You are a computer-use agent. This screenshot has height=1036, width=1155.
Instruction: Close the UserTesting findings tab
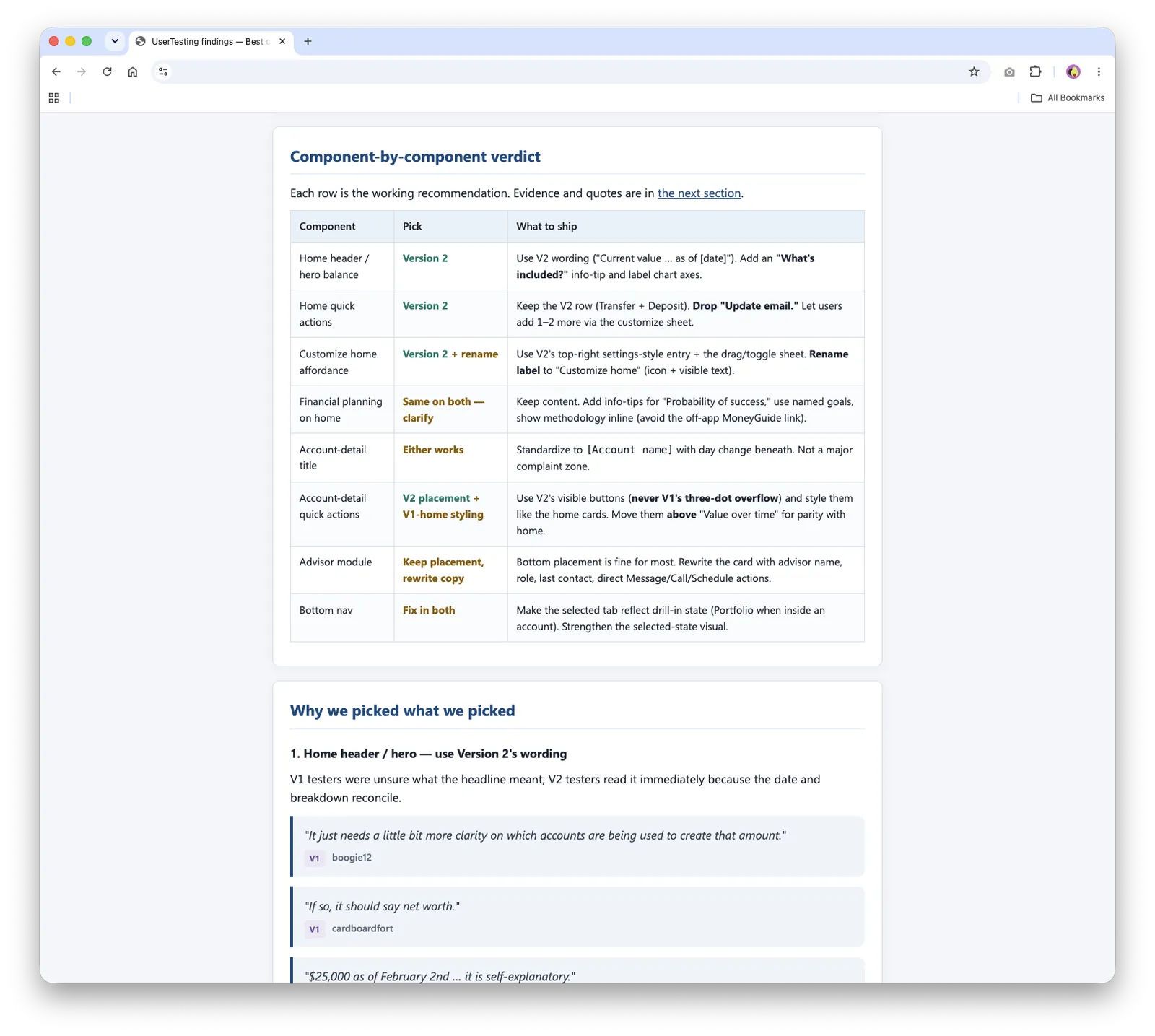click(282, 41)
